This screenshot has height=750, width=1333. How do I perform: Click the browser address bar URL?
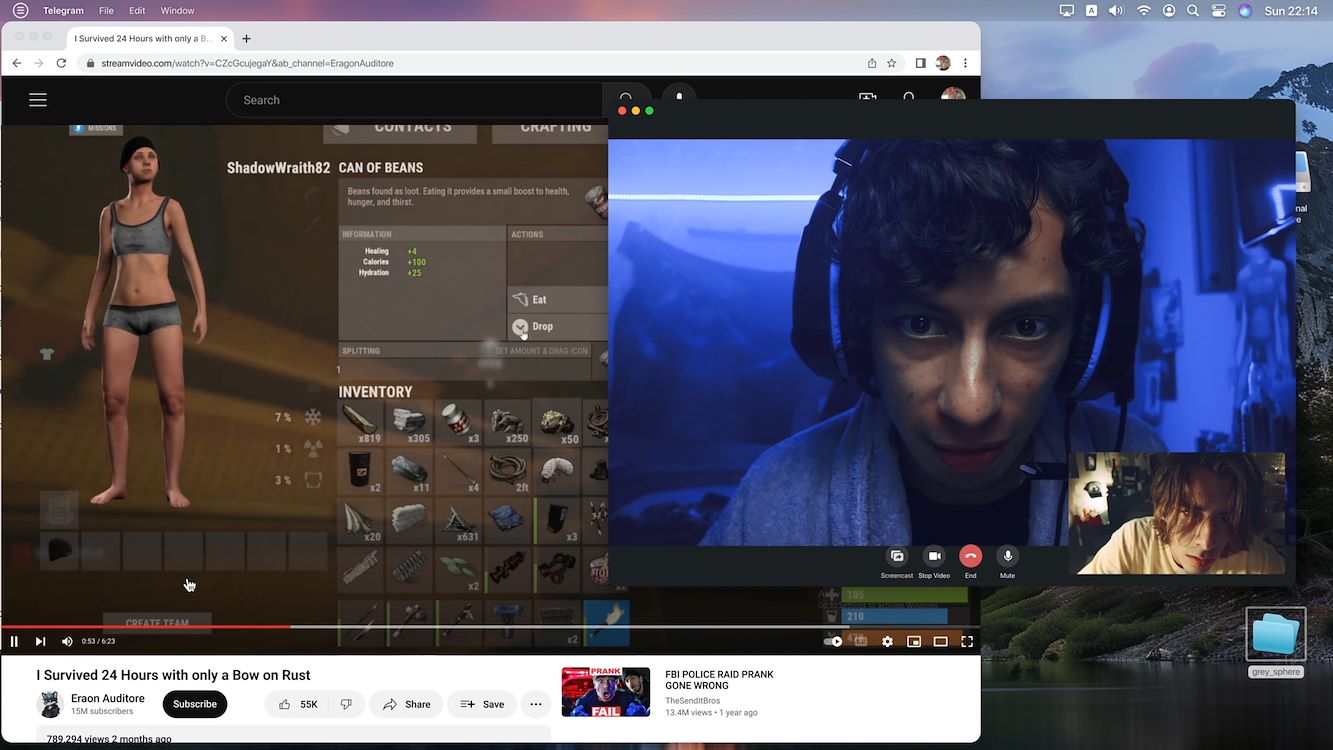tap(247, 63)
